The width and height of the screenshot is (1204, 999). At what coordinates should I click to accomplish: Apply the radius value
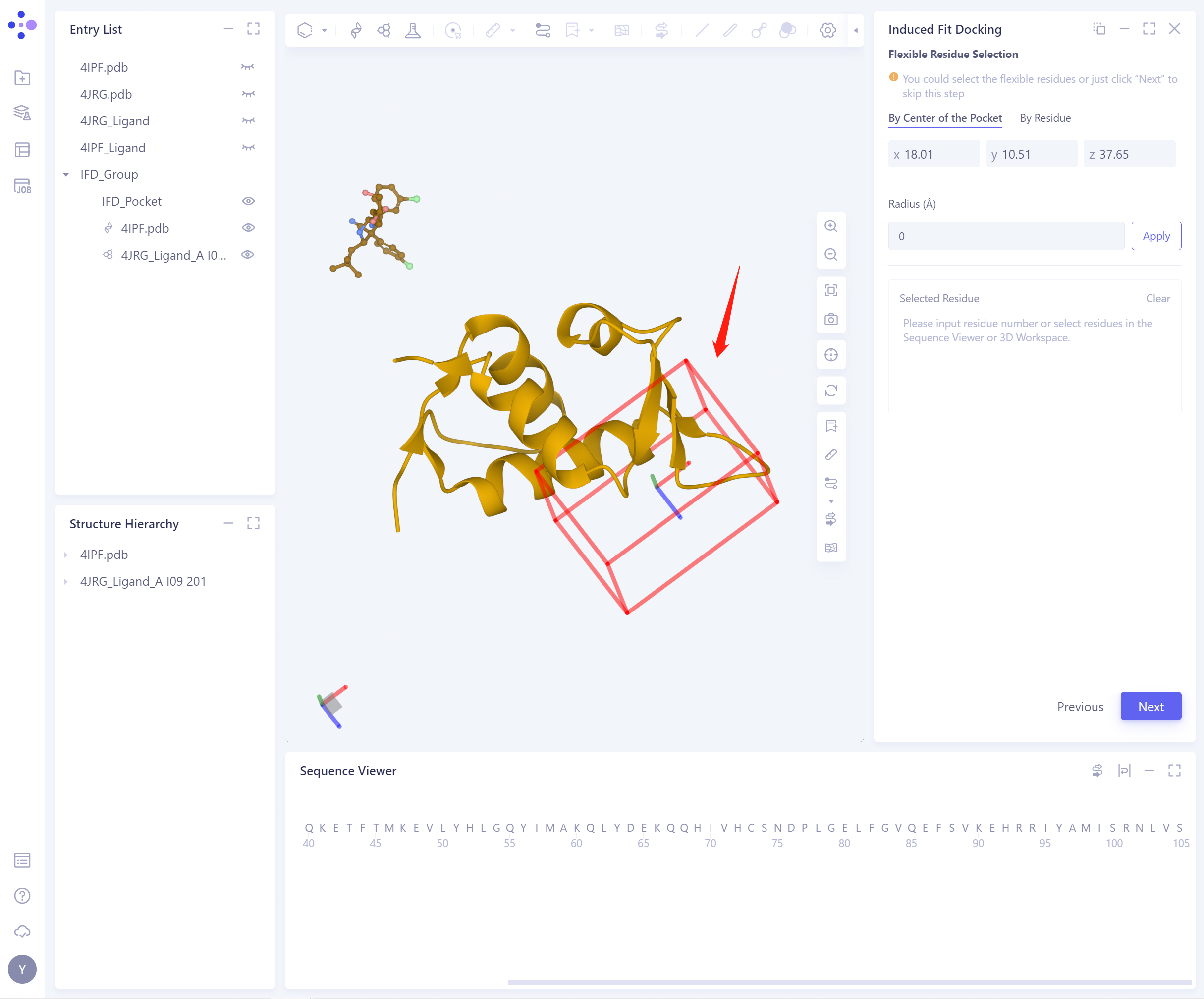[x=1156, y=236]
